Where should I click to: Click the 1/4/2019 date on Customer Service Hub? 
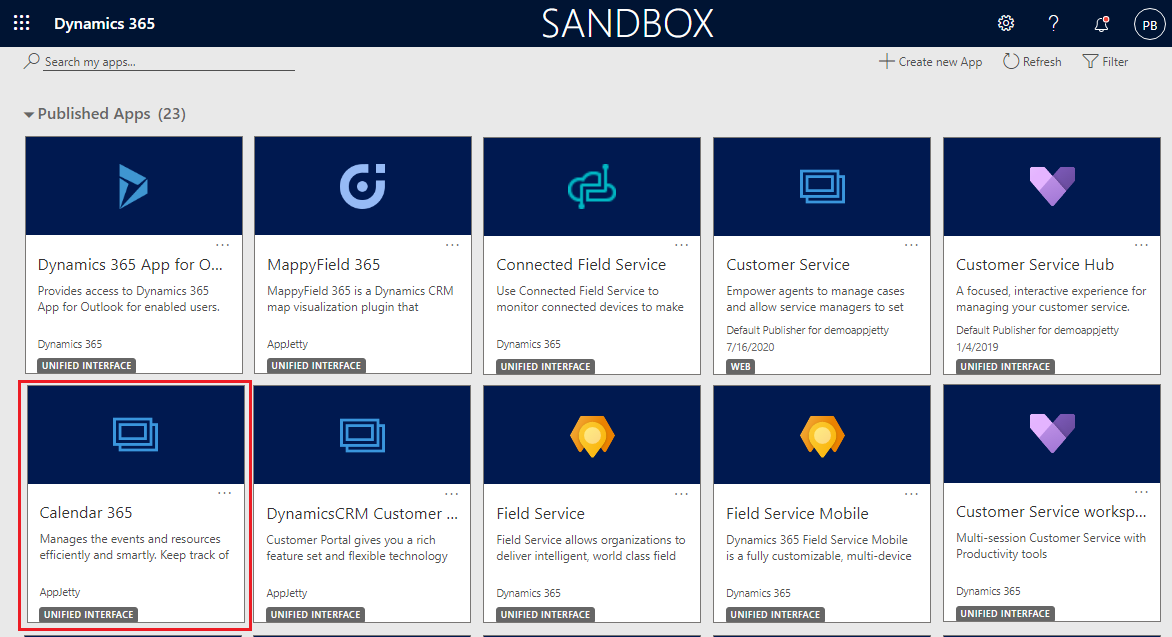pos(977,347)
